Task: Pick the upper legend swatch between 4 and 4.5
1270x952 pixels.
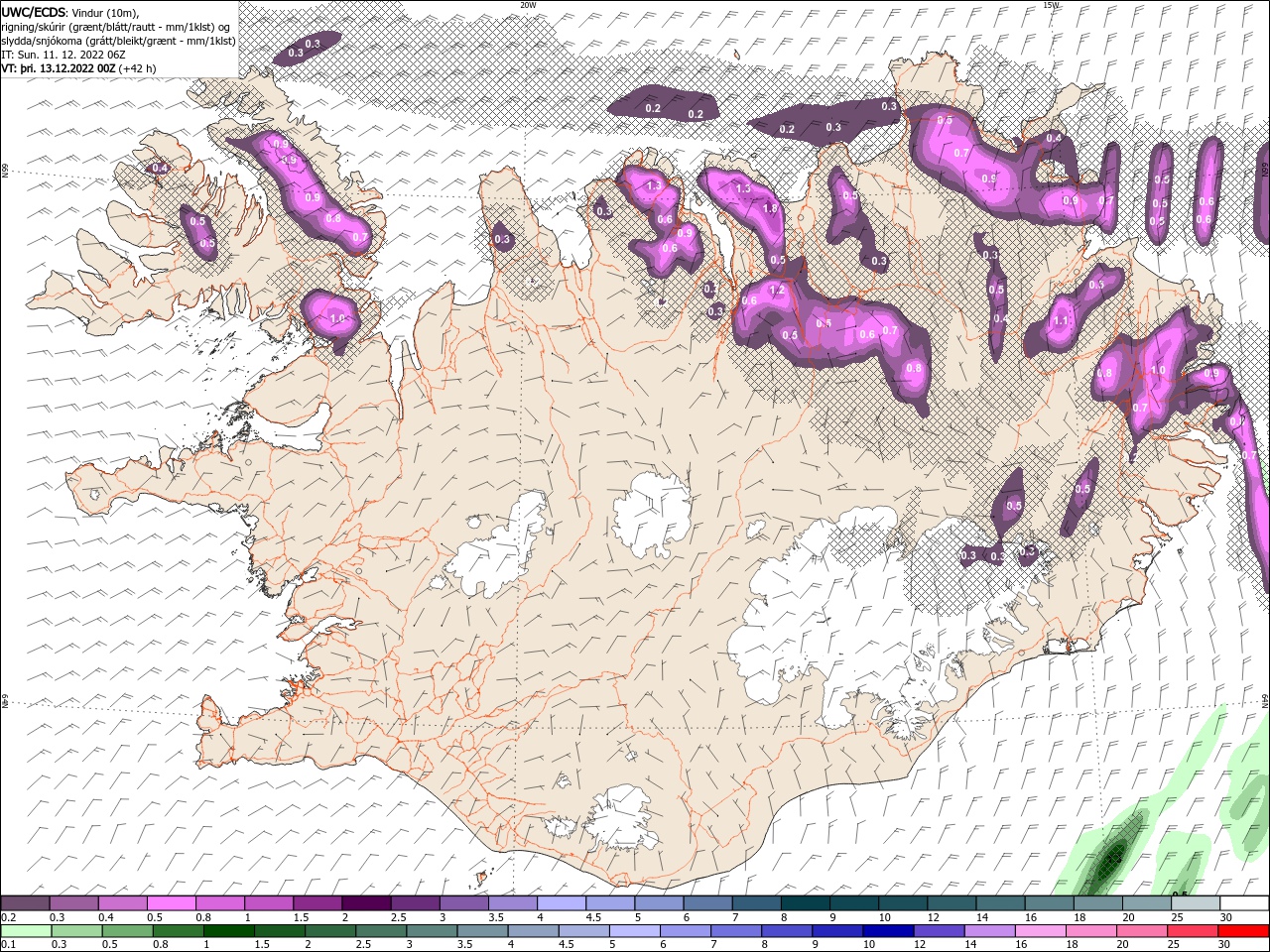Action: pyautogui.click(x=562, y=903)
